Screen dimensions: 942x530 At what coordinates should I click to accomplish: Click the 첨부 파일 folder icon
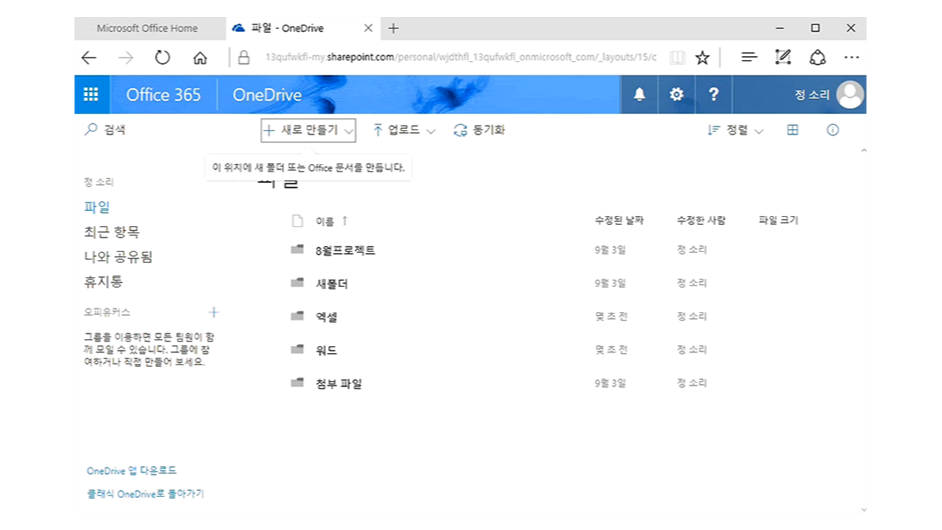click(297, 383)
